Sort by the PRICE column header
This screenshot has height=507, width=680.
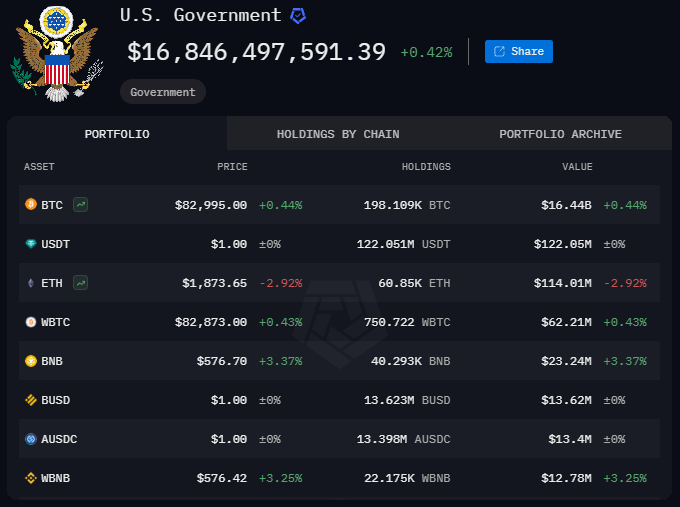click(232, 167)
